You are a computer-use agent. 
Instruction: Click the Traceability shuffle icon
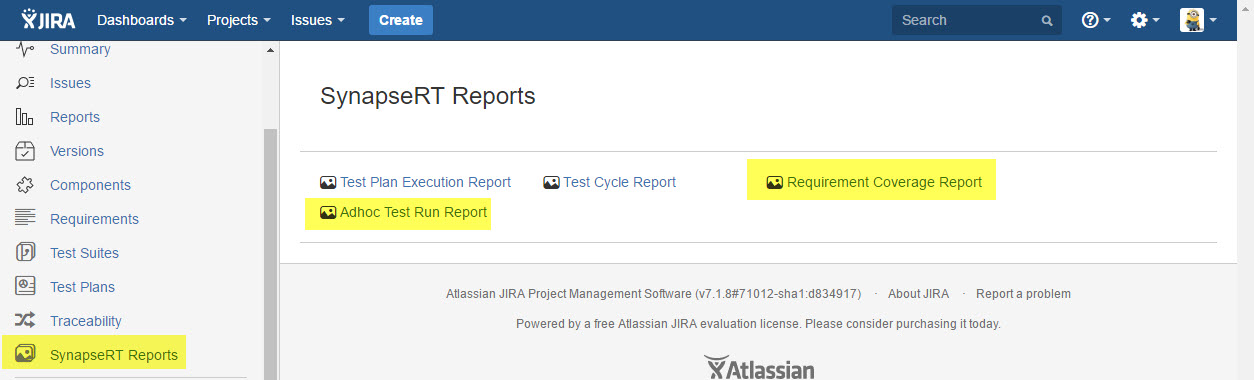point(26,321)
